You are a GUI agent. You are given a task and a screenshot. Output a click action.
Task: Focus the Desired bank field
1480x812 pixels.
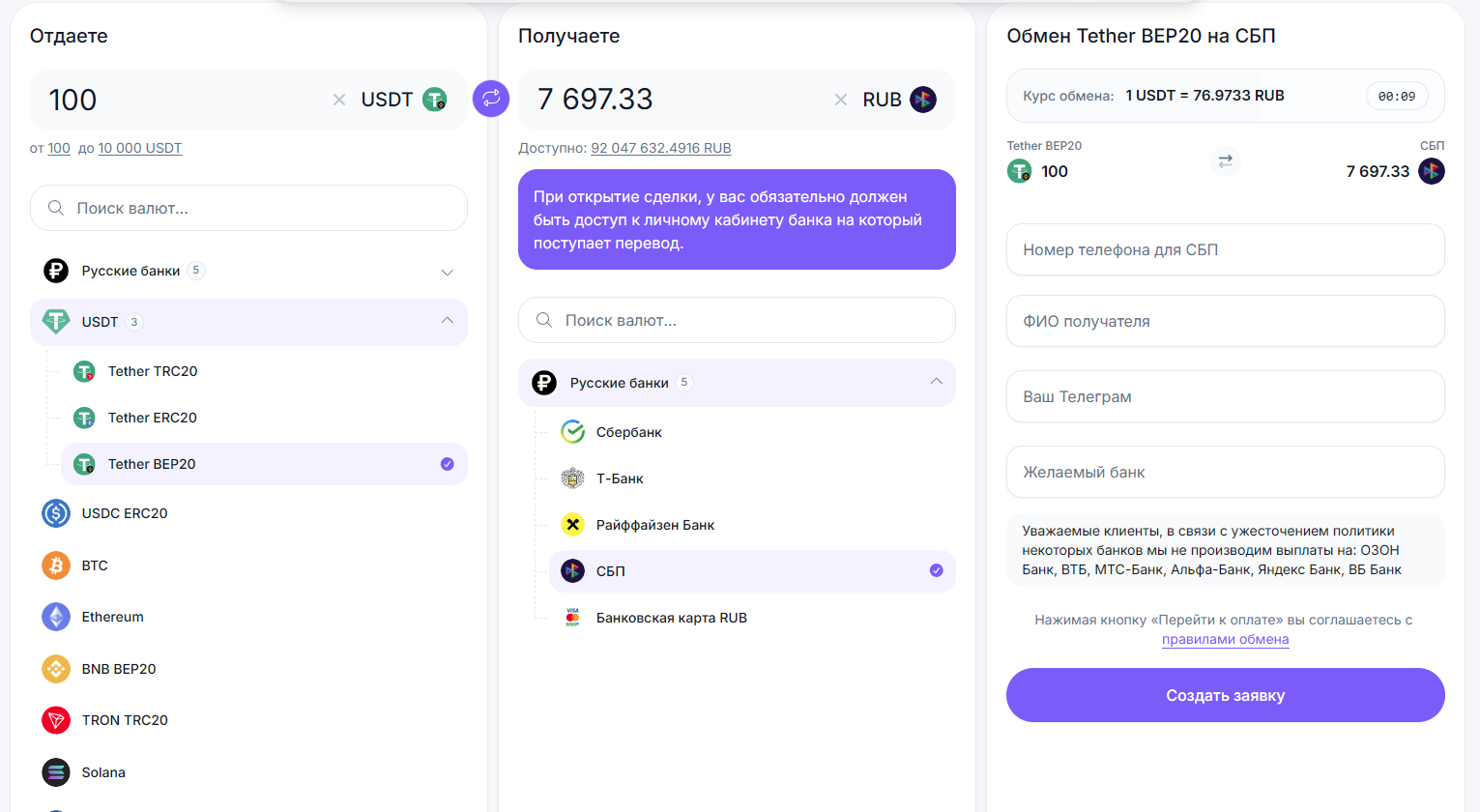pyautogui.click(x=1225, y=472)
